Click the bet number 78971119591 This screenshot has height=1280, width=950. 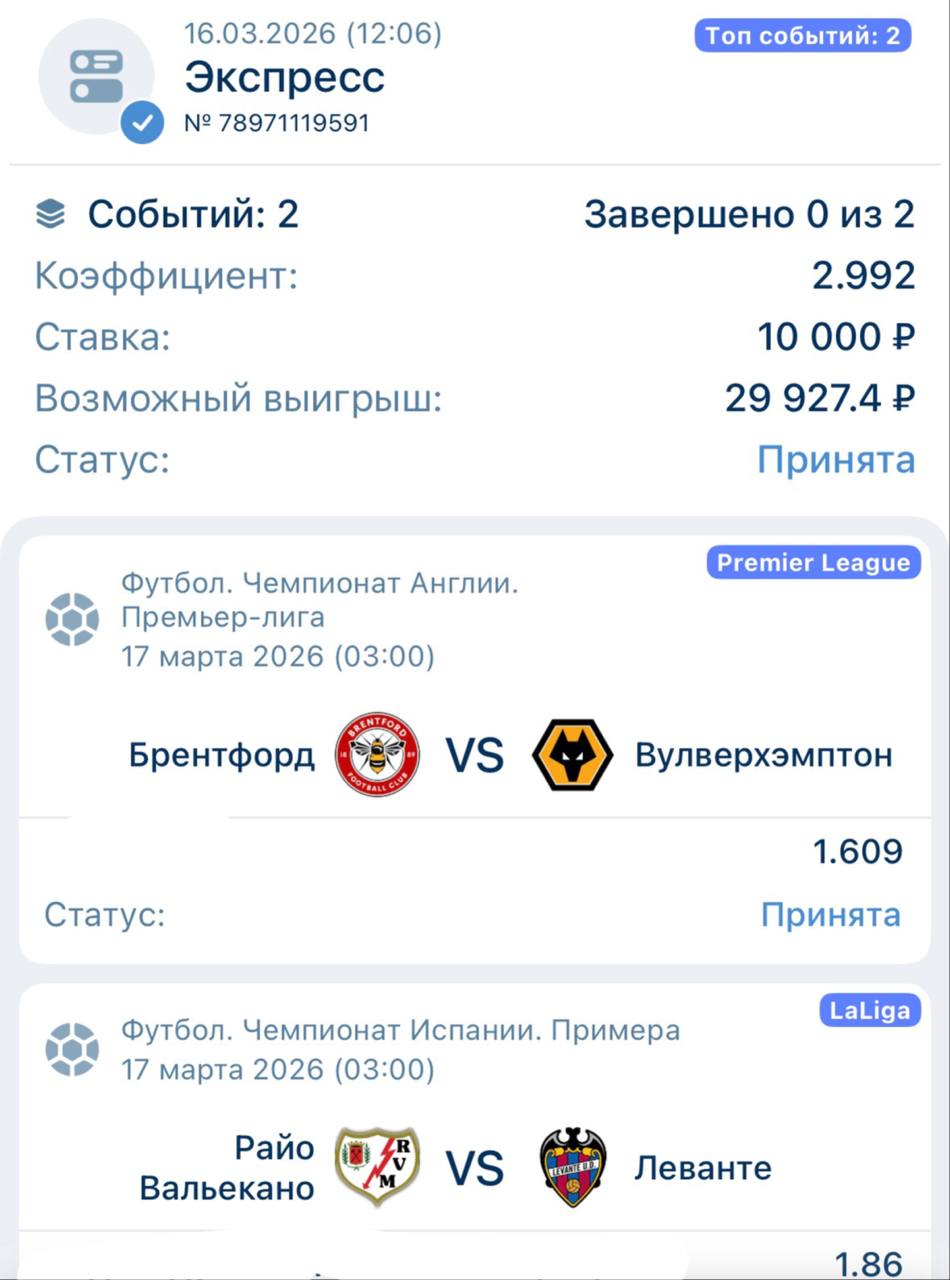tap(277, 123)
